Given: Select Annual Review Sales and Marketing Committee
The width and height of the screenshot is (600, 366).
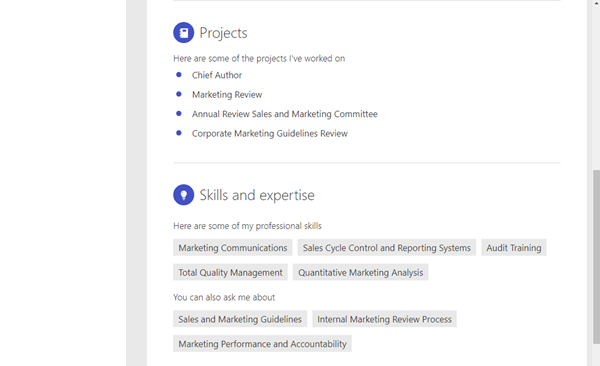Looking at the screenshot, I should point(285,114).
